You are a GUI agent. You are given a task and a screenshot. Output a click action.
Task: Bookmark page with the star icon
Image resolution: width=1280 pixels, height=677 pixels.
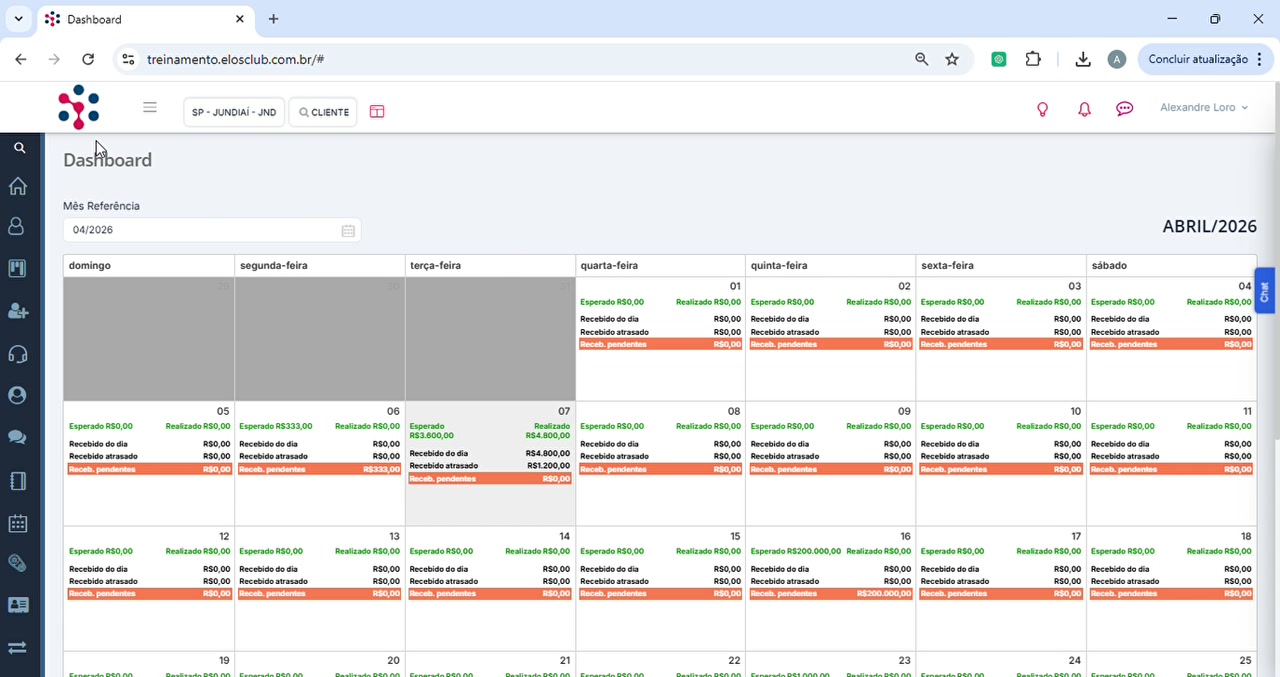(x=952, y=59)
